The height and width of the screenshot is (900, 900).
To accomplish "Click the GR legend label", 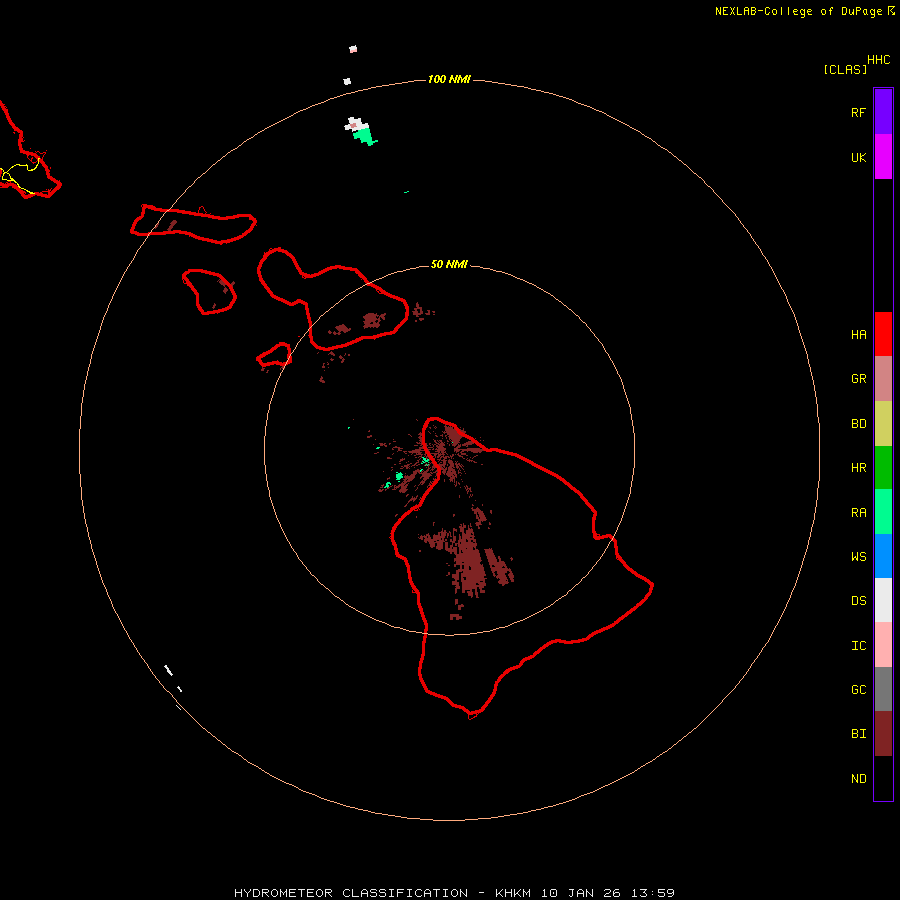I will pos(858,379).
